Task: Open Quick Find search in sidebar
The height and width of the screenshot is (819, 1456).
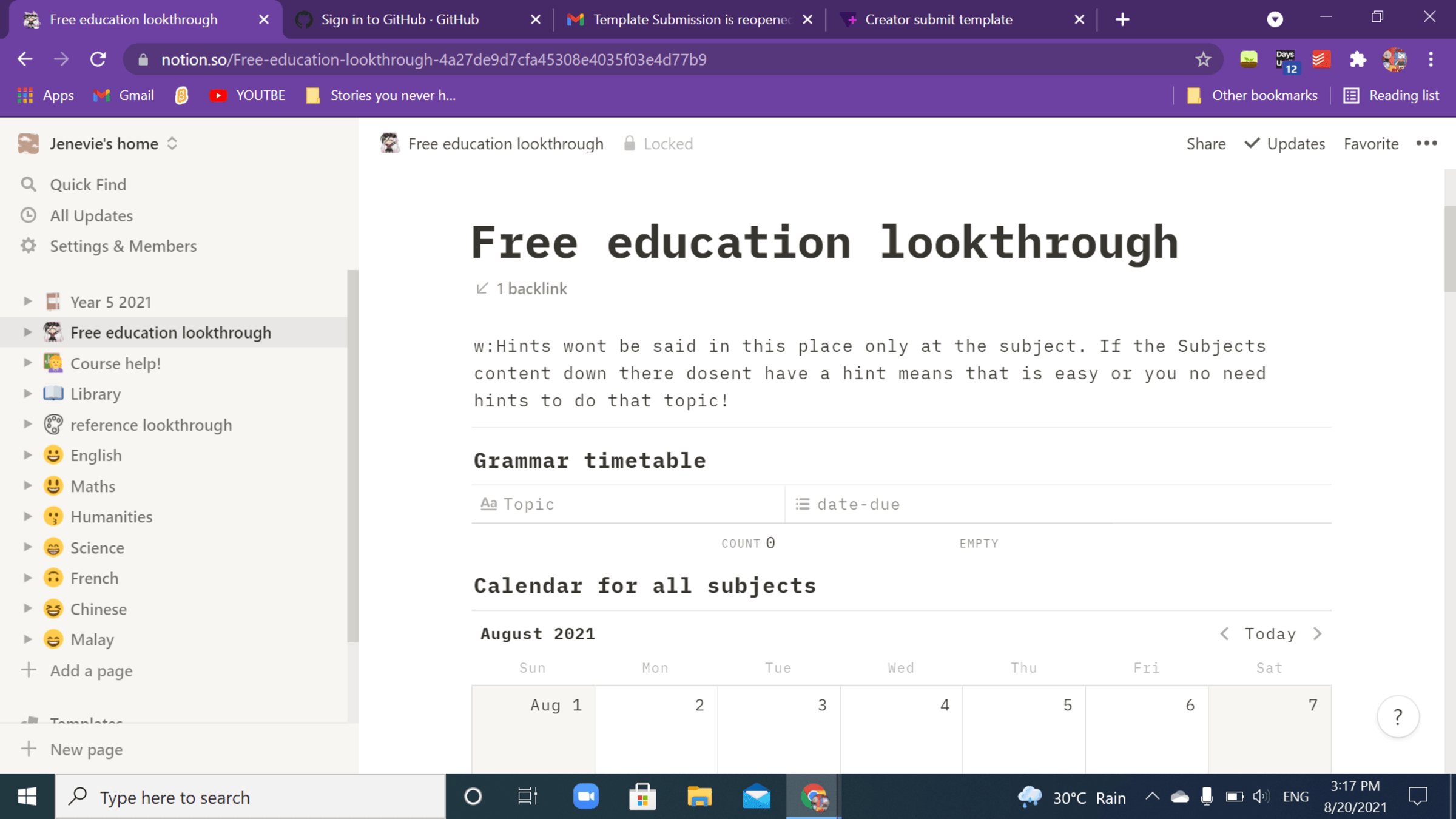Action: [87, 184]
